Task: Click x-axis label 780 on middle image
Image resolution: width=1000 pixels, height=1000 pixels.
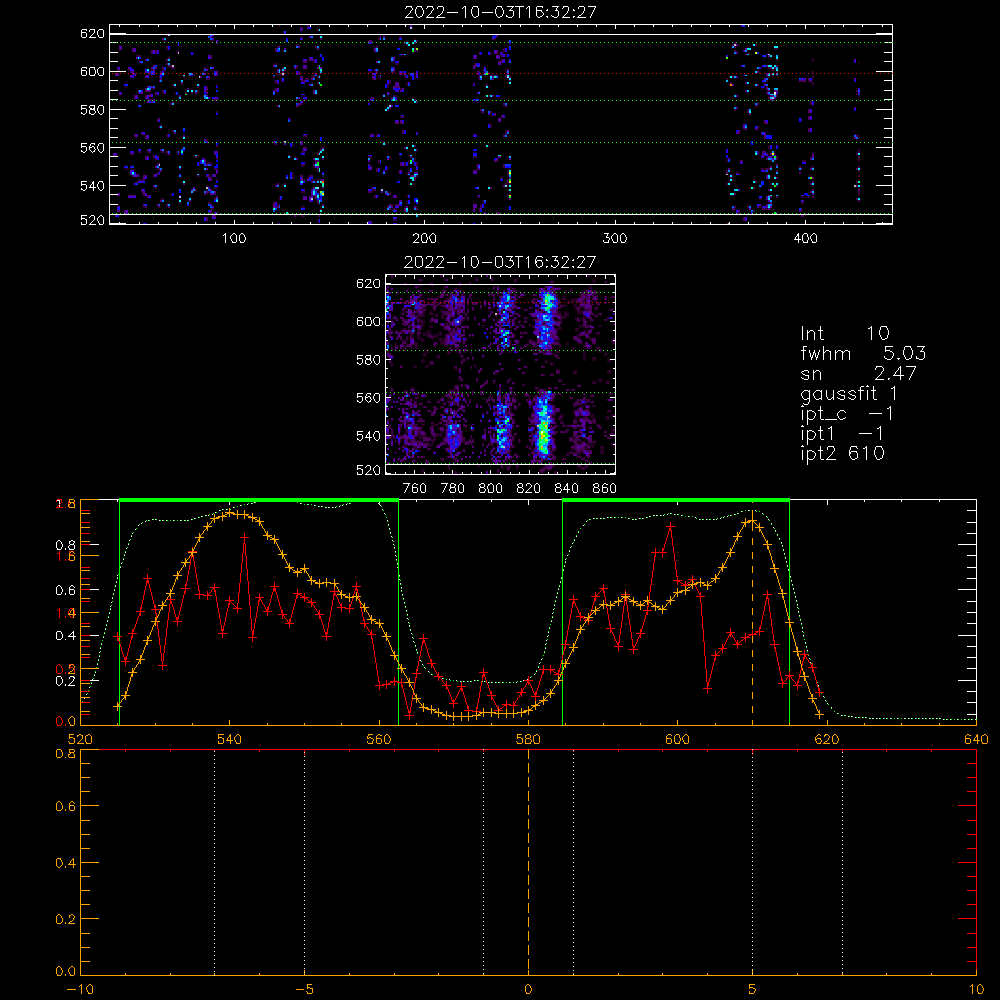Action: coord(453,489)
